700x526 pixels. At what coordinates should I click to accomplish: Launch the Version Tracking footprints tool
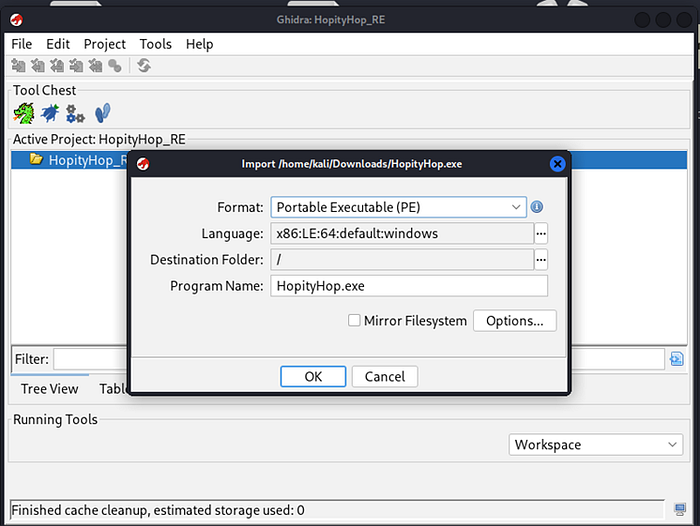coord(103,113)
